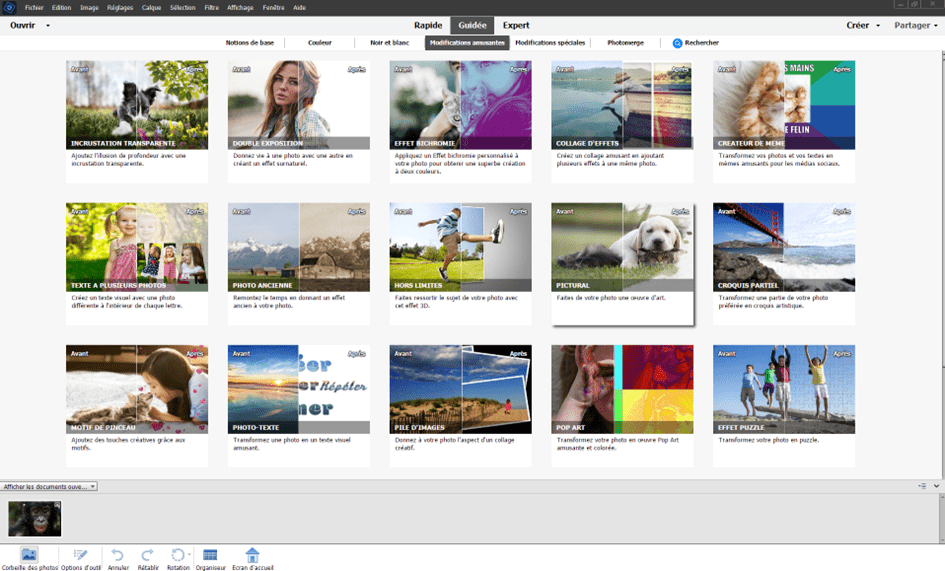Viewport: 945px width, 571px height.
Task: Select the Modifications amusantes category
Action: coord(467,43)
